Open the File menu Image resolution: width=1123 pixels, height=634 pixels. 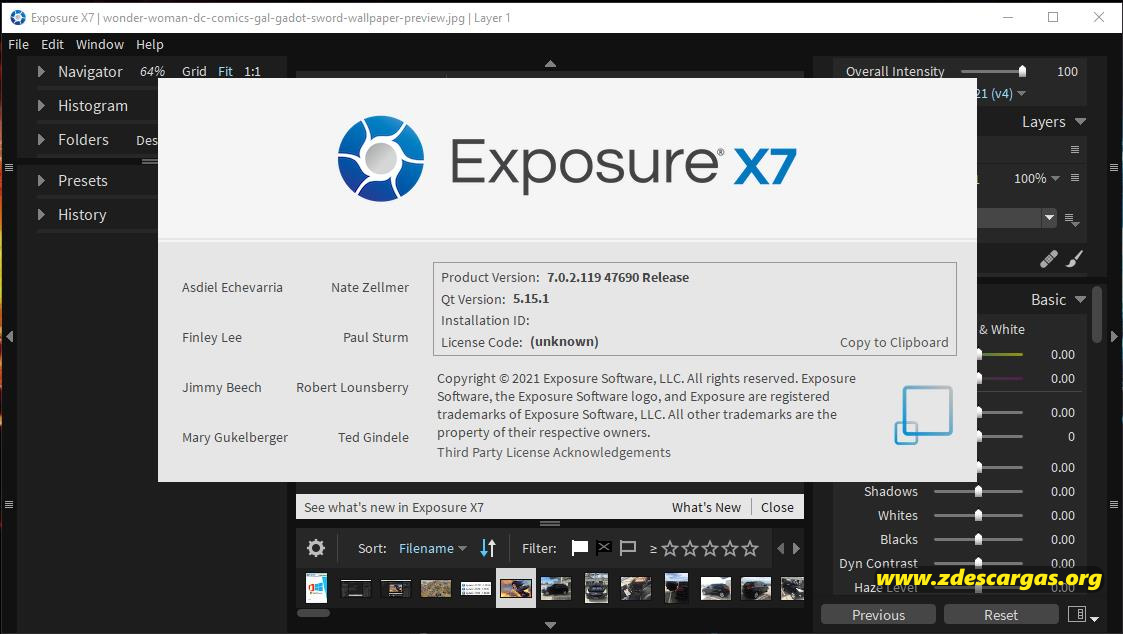pyautogui.click(x=19, y=44)
